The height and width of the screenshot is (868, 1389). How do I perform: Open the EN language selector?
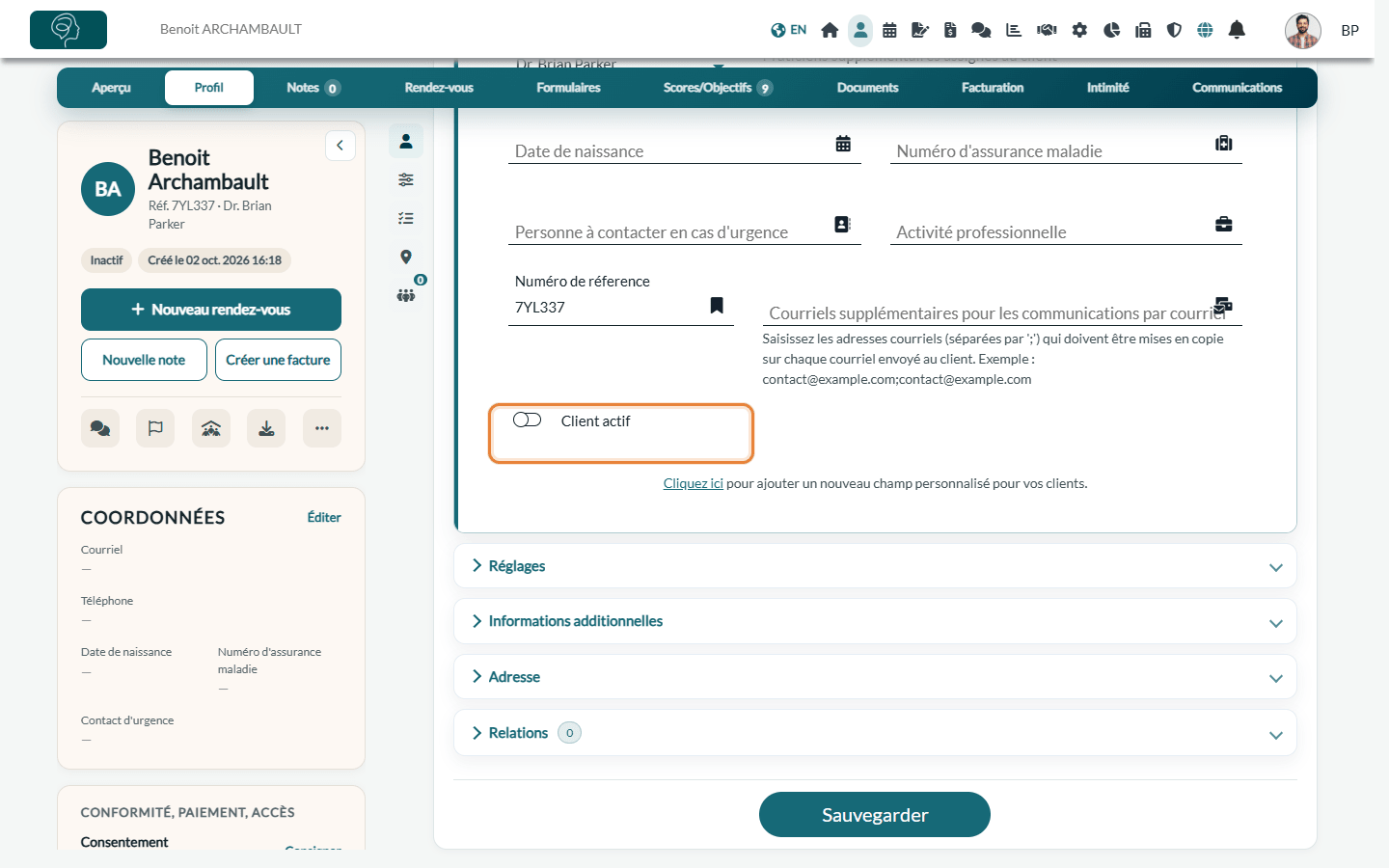click(789, 30)
